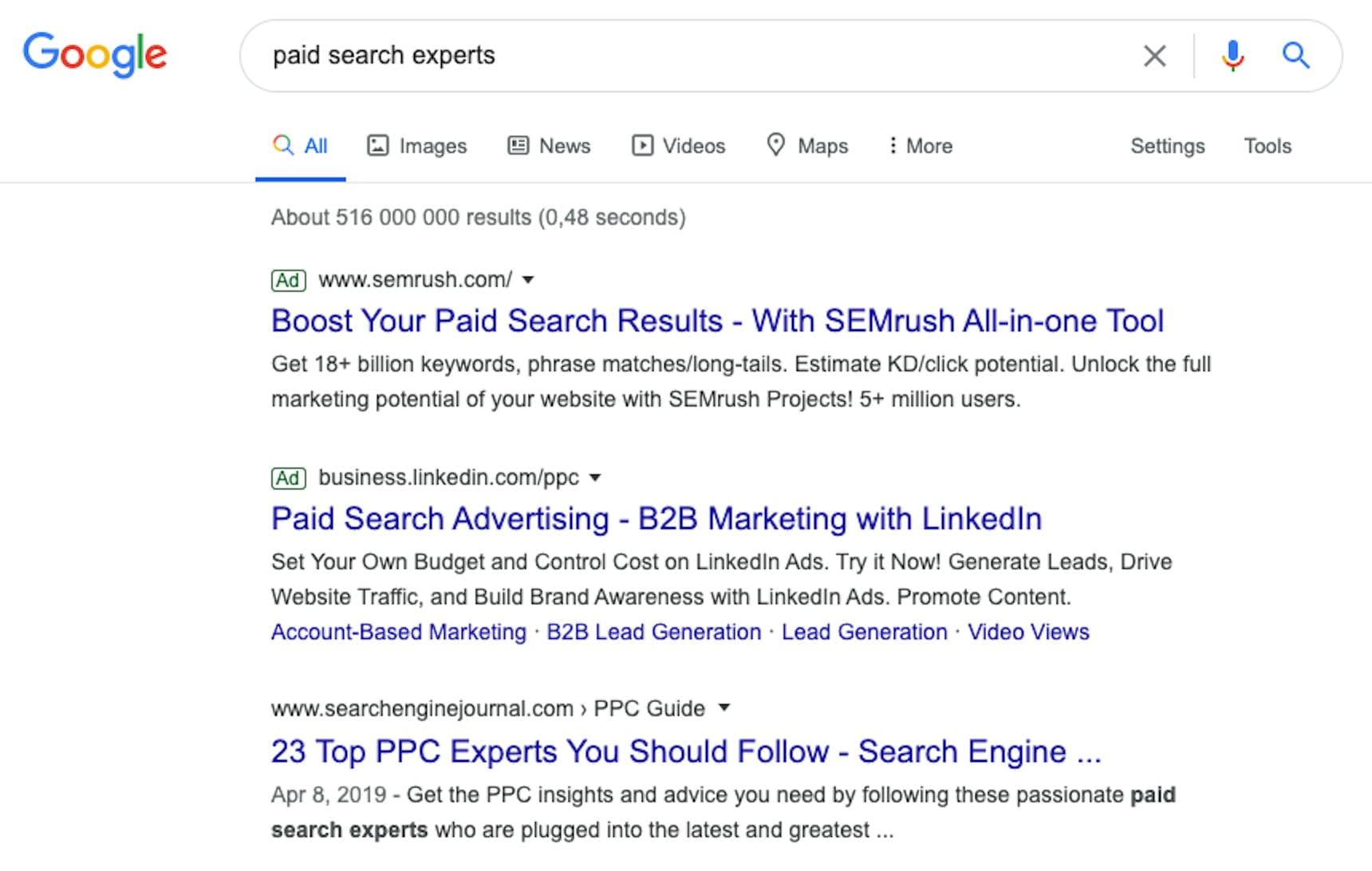
Task: Open the SEMrush ad headline link
Action: coord(716,321)
